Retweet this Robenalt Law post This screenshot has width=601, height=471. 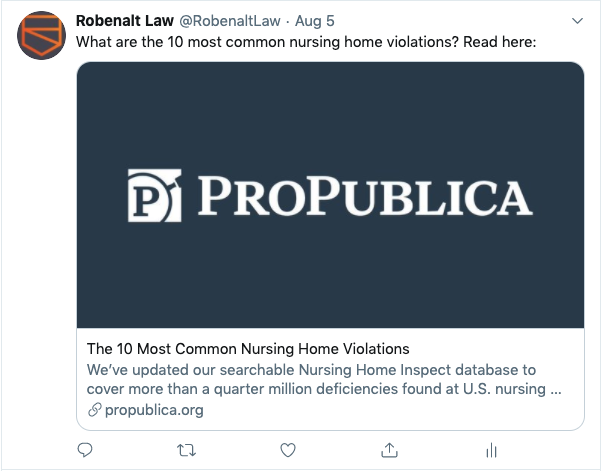click(186, 450)
